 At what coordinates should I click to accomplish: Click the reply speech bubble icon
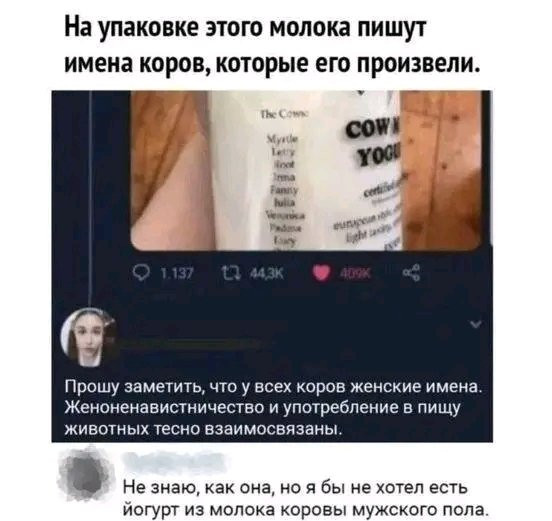[142, 274]
